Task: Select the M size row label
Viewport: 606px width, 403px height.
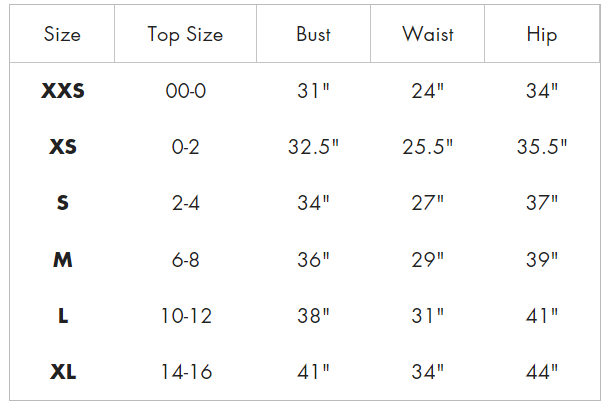Action: pos(63,259)
